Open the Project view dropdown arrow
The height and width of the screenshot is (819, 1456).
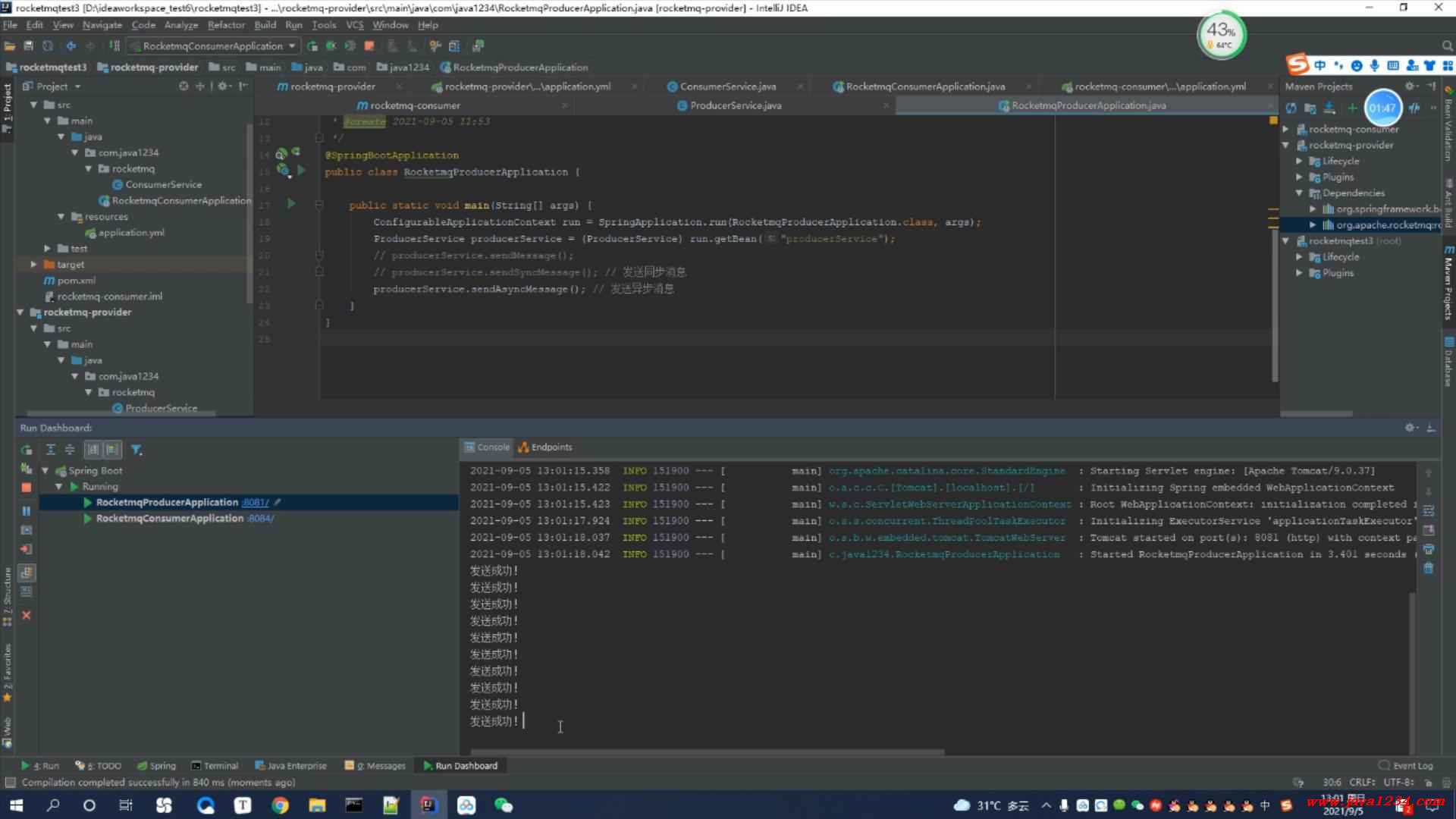pyautogui.click(x=77, y=87)
